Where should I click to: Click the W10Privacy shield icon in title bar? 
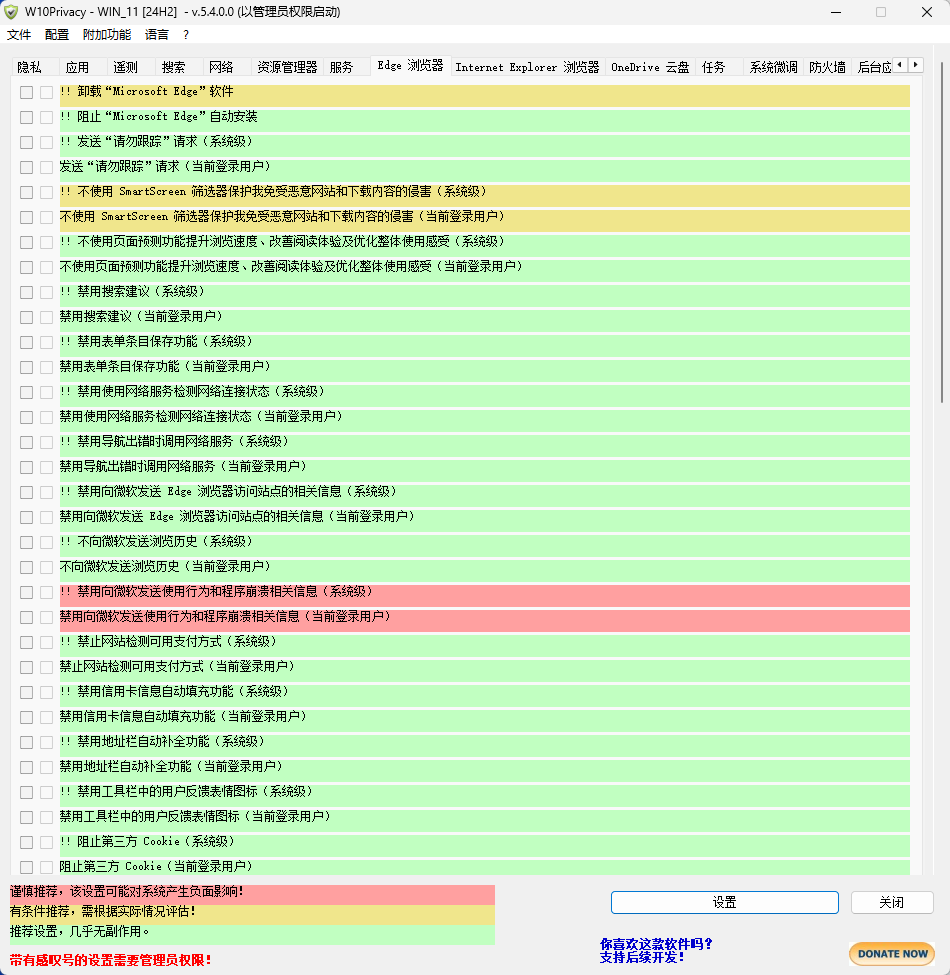coord(11,12)
